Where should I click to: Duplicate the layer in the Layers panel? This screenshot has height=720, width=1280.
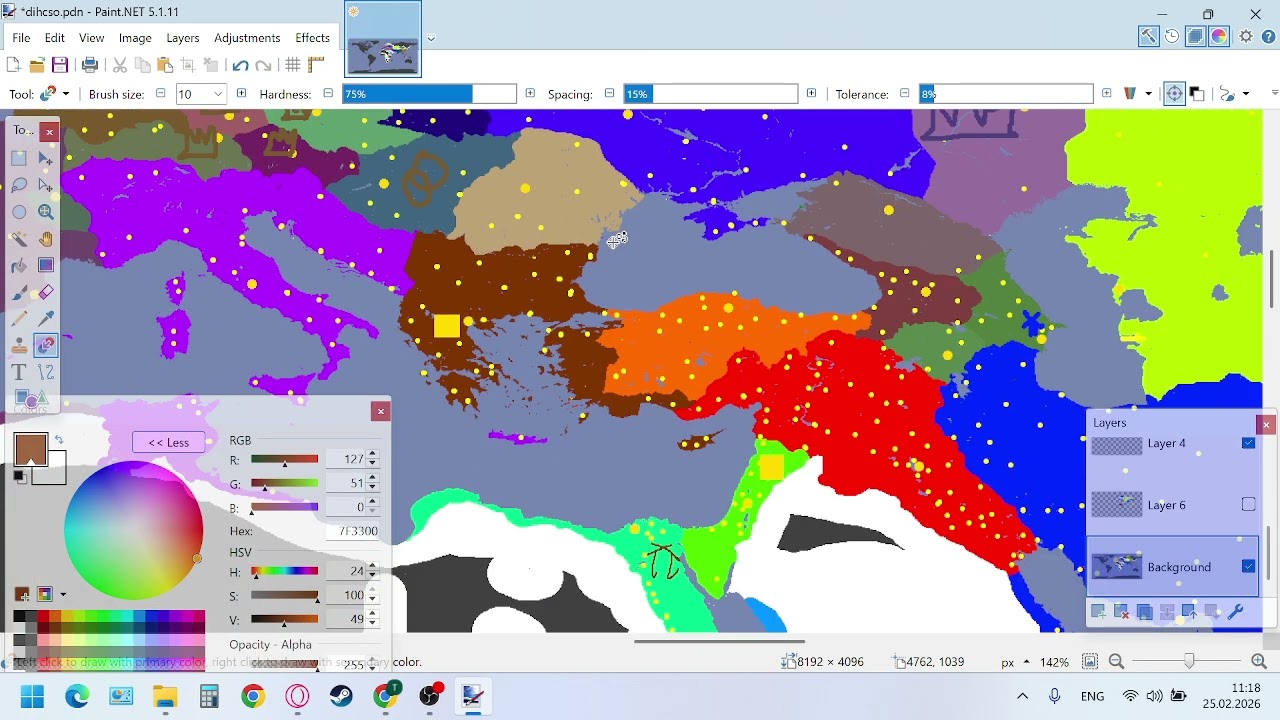coord(1144,612)
